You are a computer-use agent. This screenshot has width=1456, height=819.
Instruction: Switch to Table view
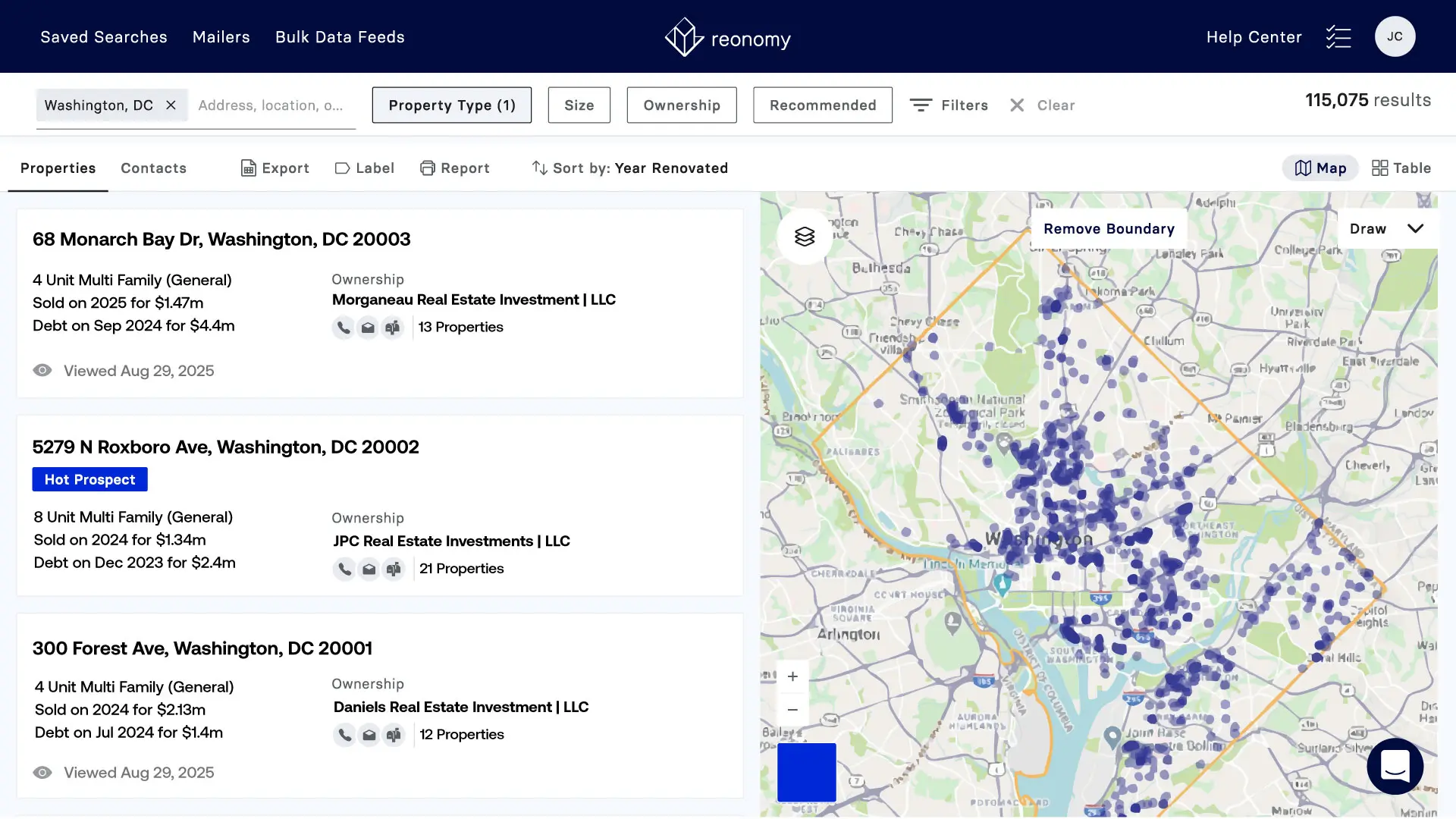(1401, 168)
